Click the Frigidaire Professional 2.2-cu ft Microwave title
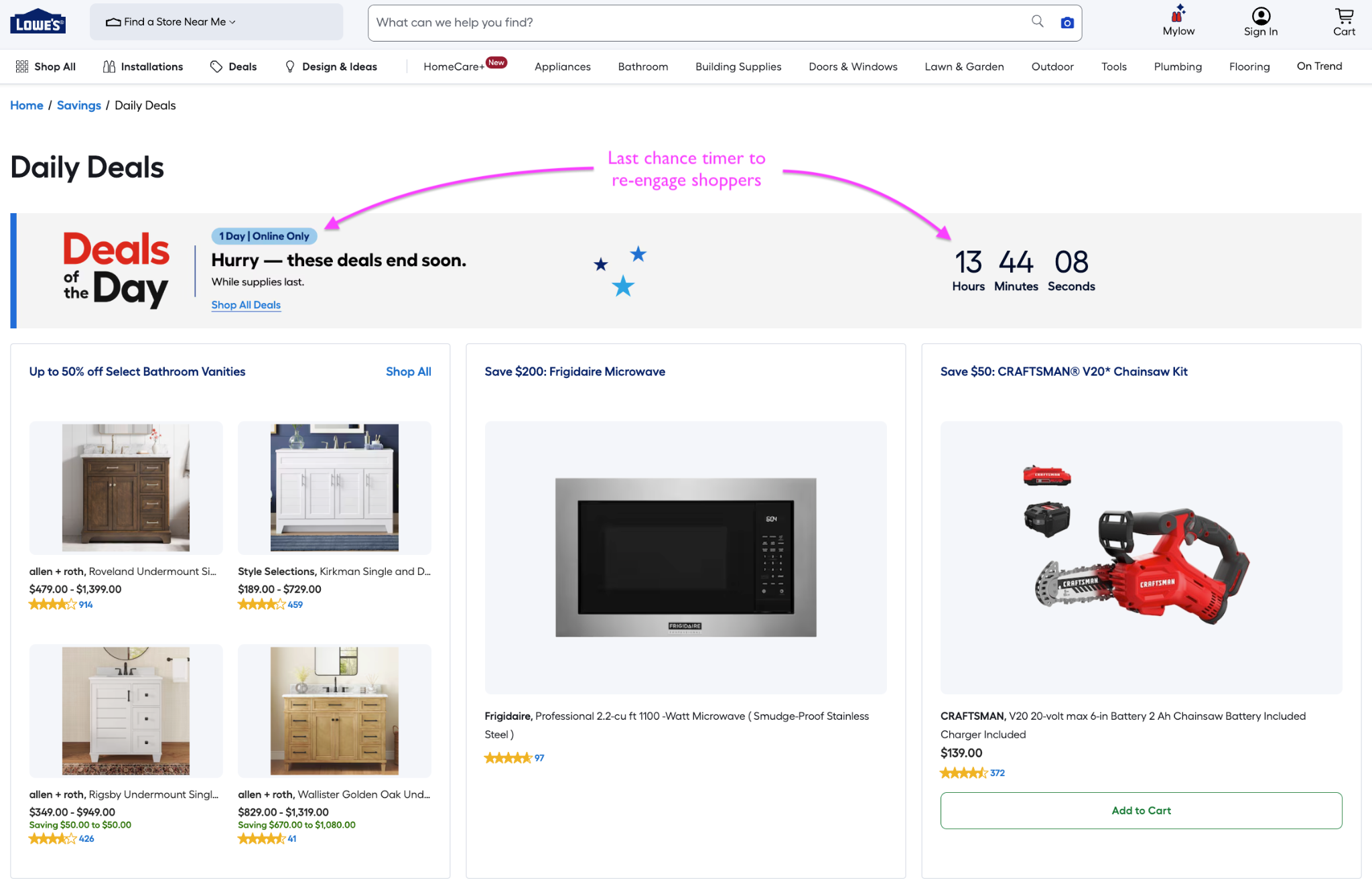The image size is (1372, 884). (677, 725)
